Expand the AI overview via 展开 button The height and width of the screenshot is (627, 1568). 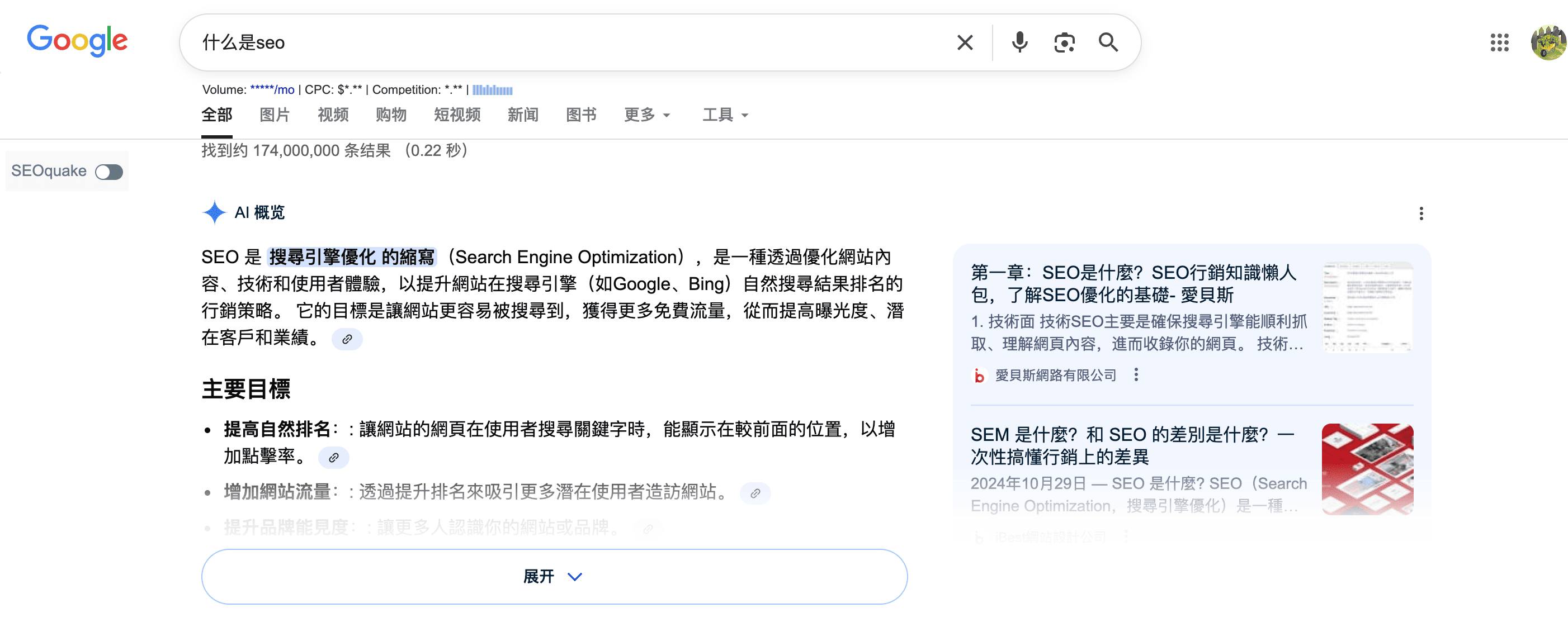coord(552,576)
